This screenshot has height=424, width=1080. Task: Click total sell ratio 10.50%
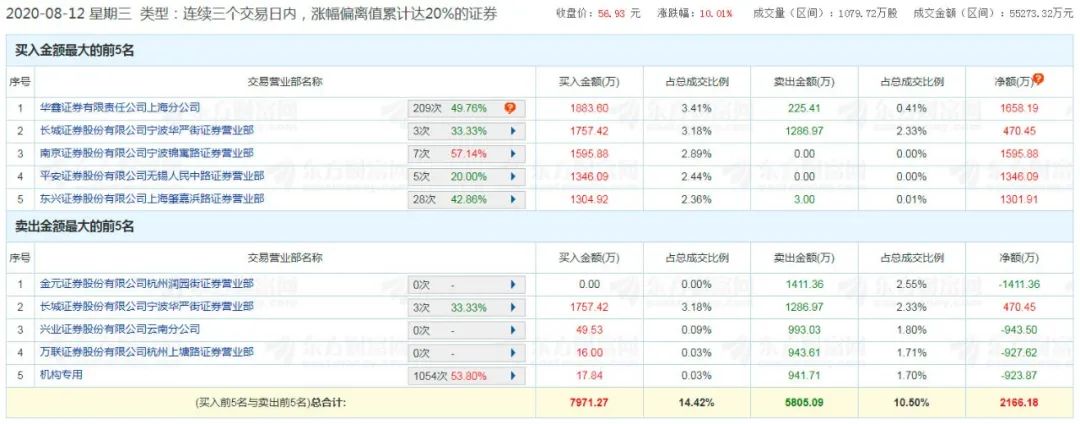912,402
